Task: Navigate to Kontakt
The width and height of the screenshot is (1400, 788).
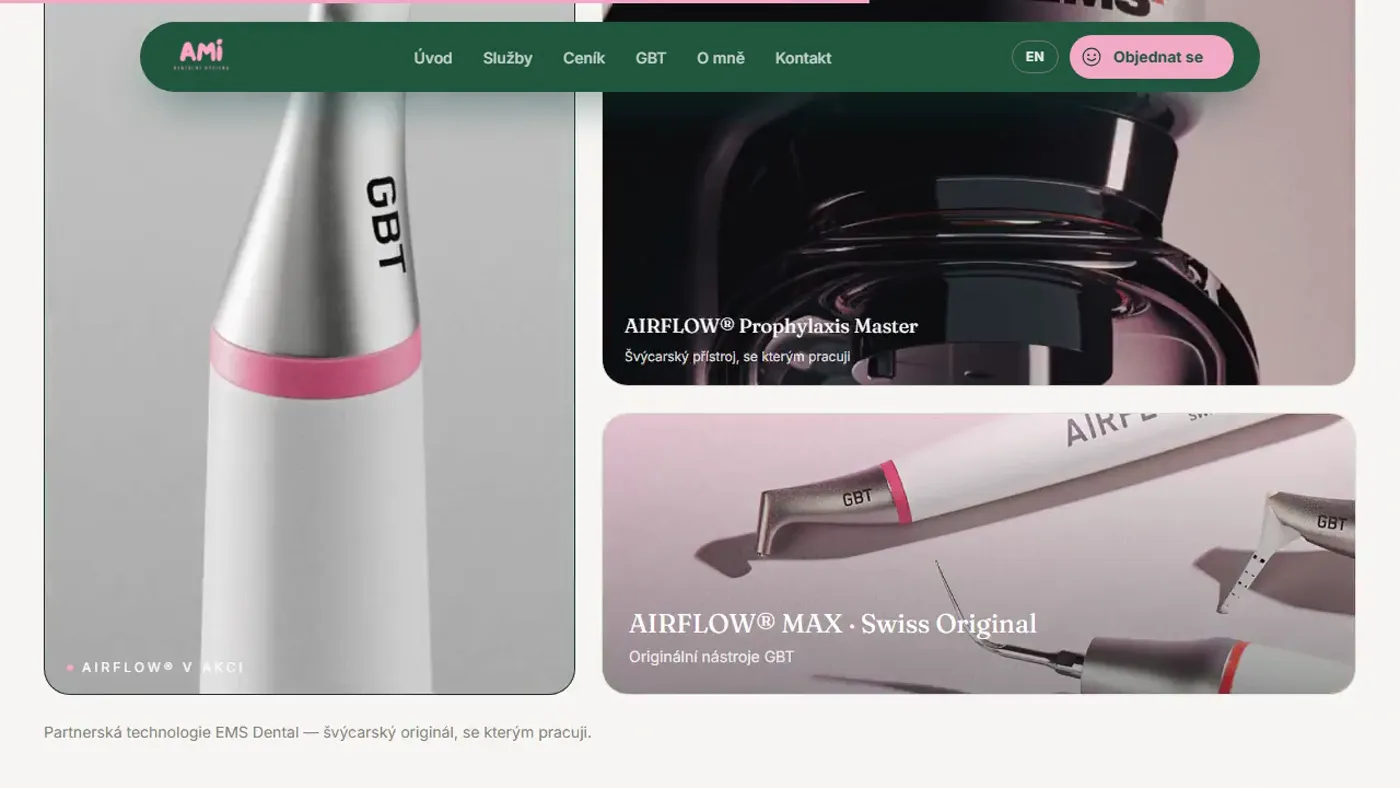Action: click(x=803, y=58)
